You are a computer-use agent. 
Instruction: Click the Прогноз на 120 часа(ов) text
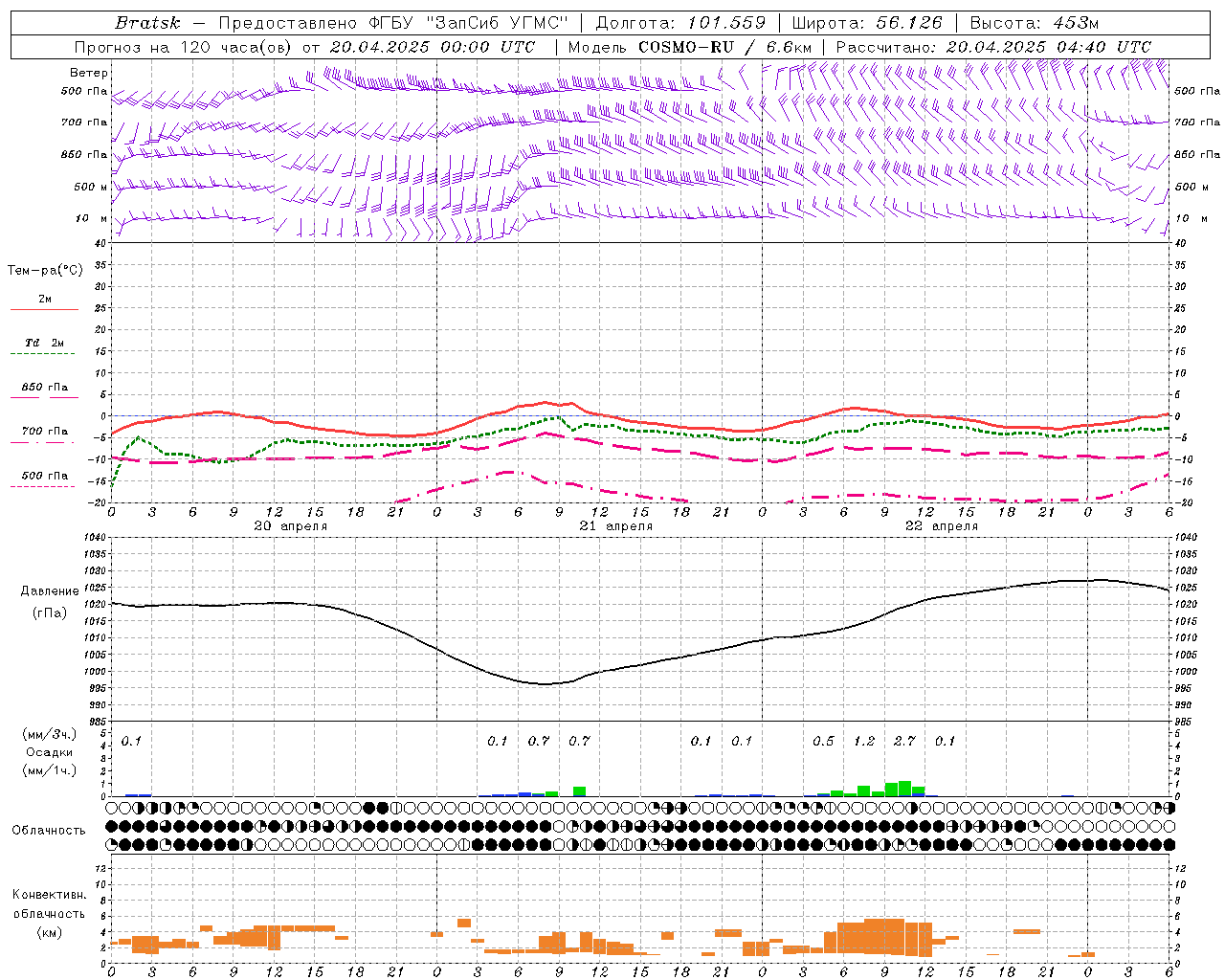184,47
